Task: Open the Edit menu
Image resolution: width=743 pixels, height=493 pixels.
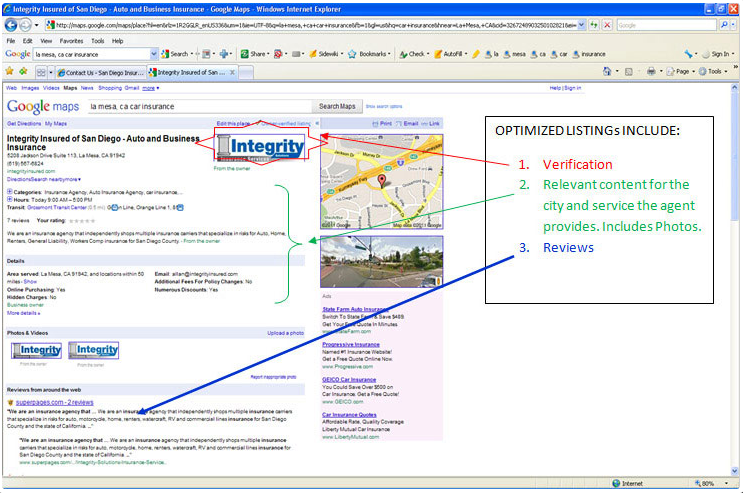Action: point(27,41)
